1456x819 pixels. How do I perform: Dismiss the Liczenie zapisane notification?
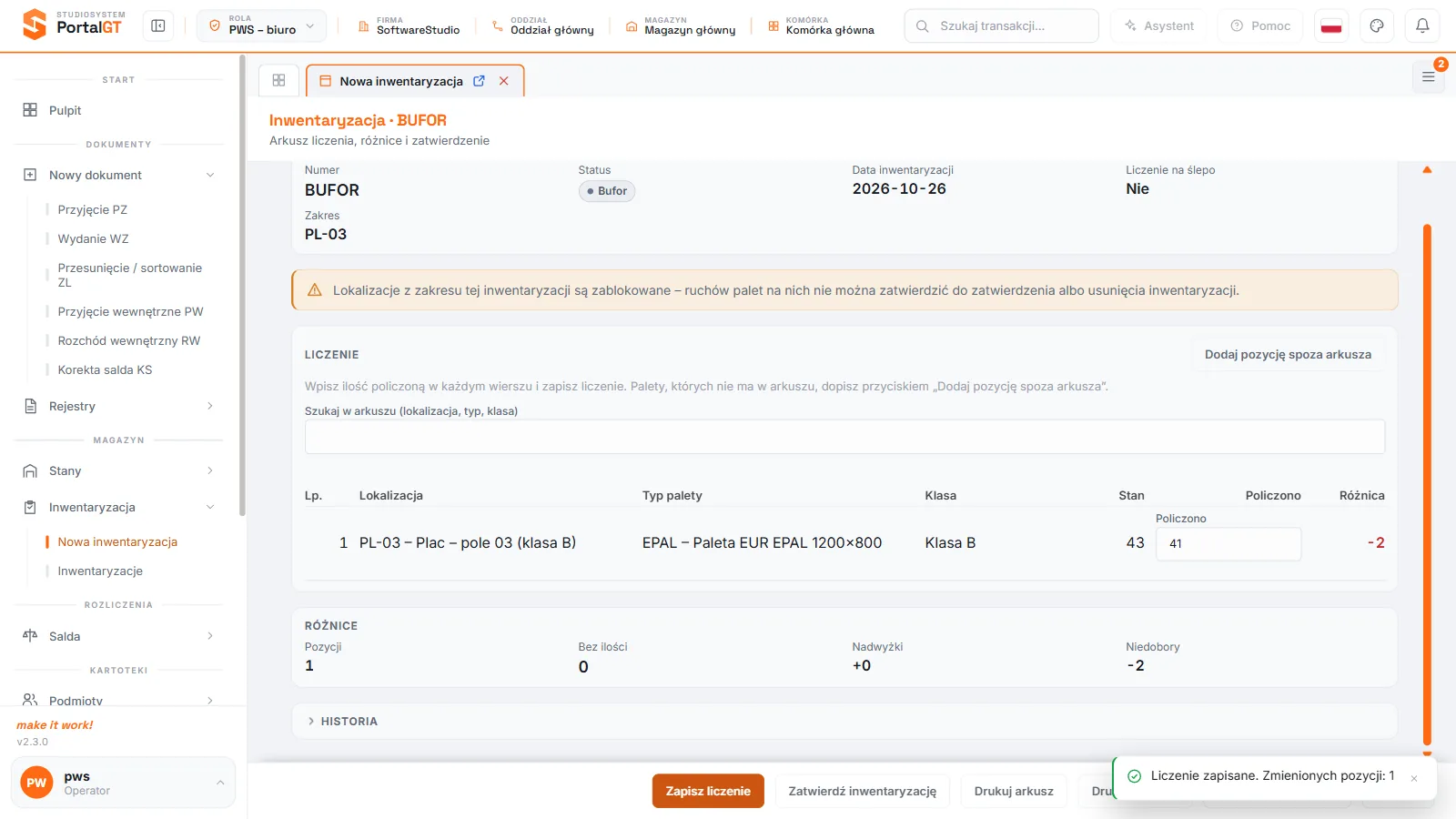click(x=1414, y=778)
